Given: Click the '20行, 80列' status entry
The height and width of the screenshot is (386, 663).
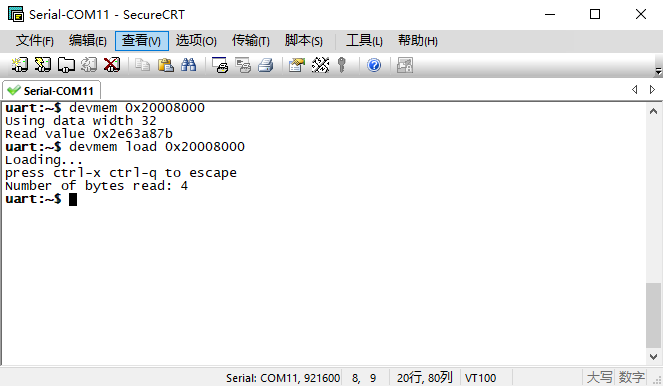Looking at the screenshot, I should (x=425, y=377).
